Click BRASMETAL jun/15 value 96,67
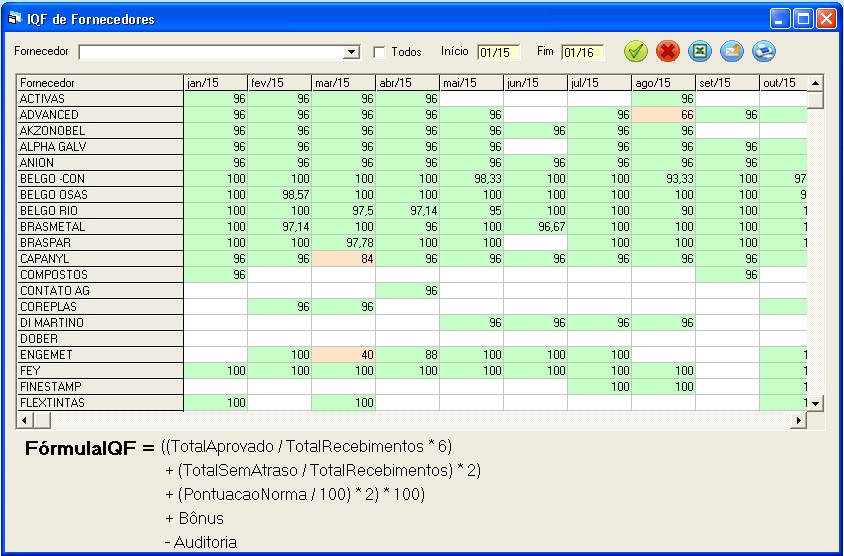The image size is (844, 556). (536, 227)
